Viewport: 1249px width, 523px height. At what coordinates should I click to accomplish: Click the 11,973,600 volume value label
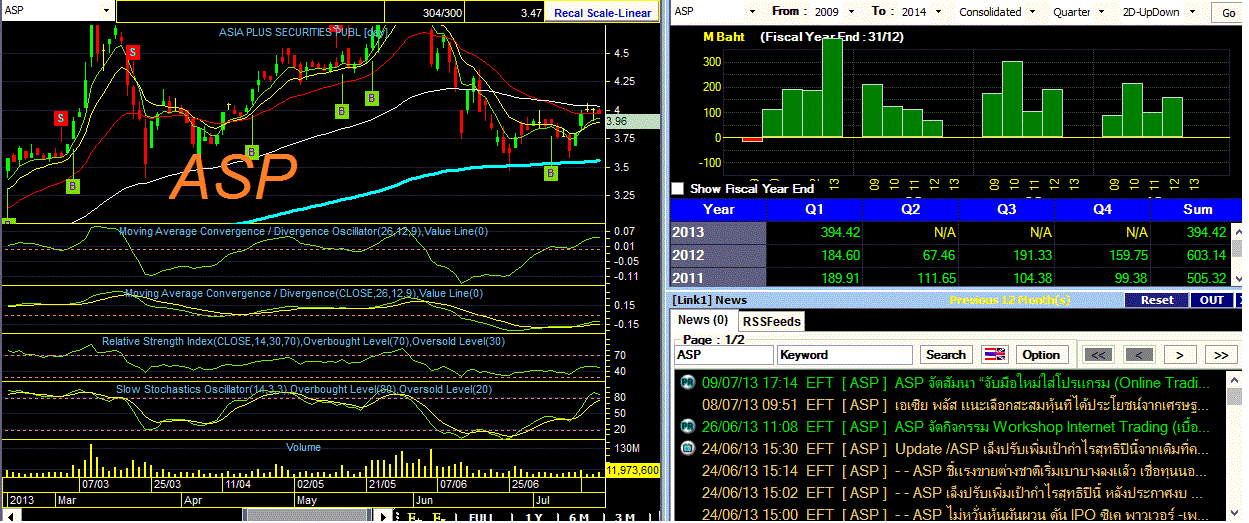[633, 469]
